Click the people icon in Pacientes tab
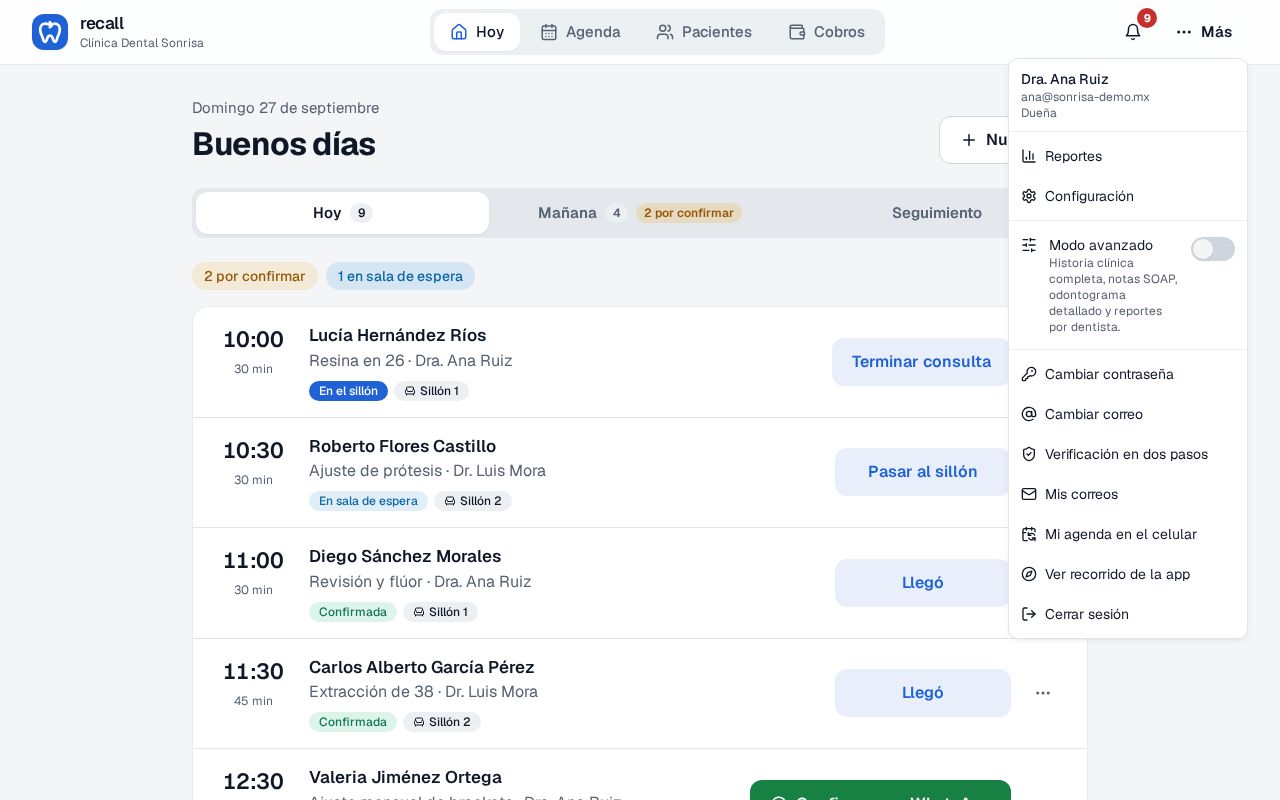Screen dimensions: 1280x800 tap(665, 32)
